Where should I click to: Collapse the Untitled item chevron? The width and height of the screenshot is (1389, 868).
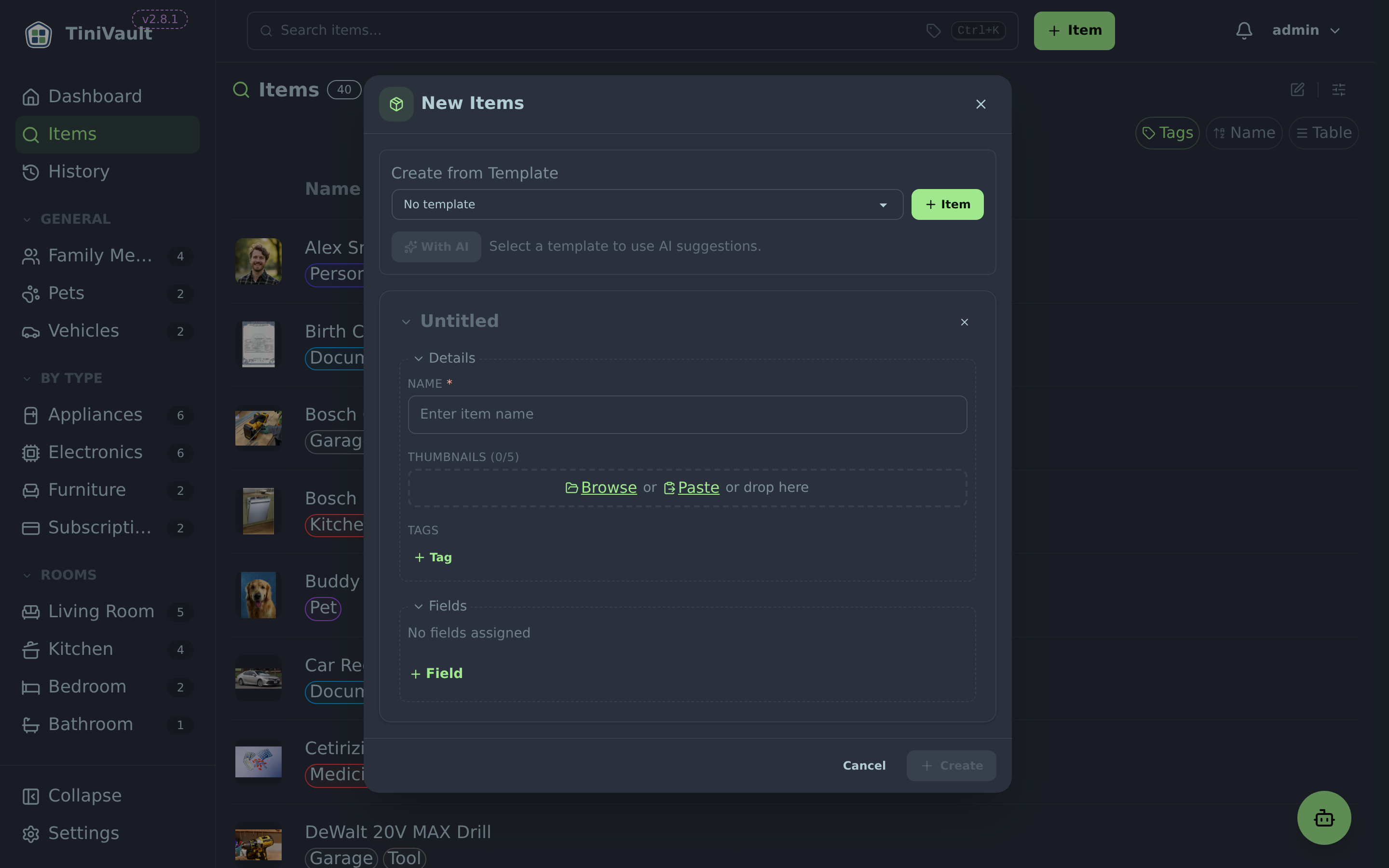point(406,322)
